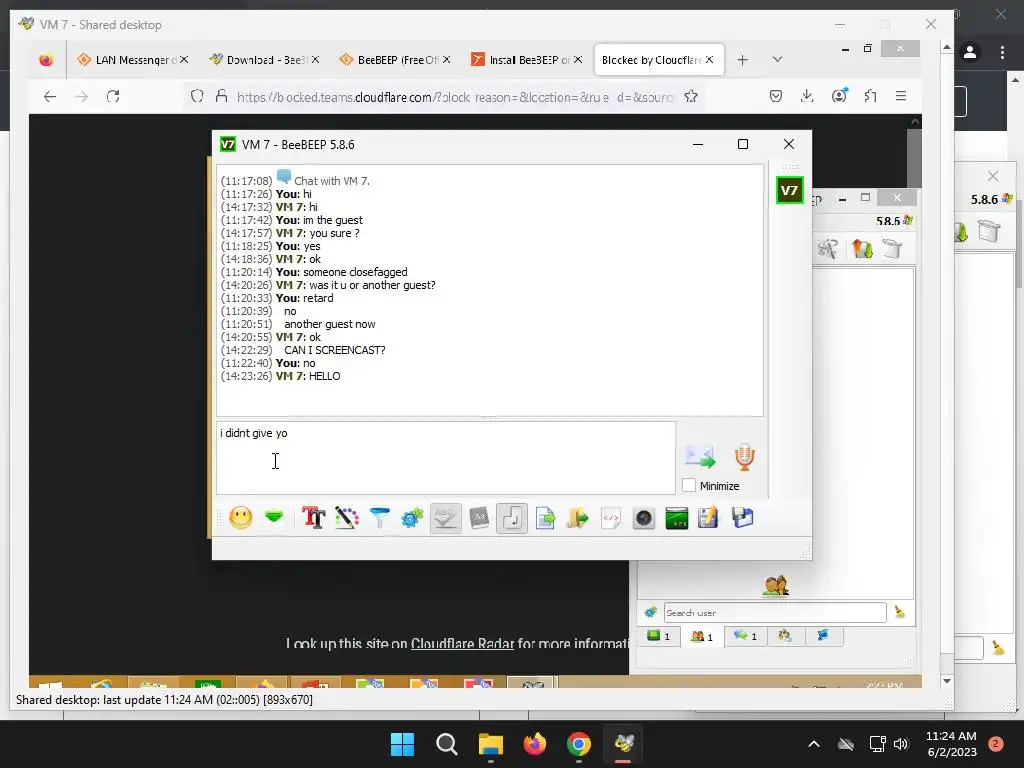Show hidden system tray icons chevron
The width and height of the screenshot is (1024, 768).
click(x=814, y=744)
